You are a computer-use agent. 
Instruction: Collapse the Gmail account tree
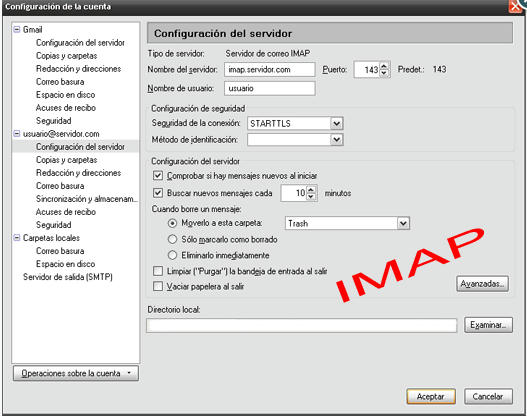tap(16, 29)
